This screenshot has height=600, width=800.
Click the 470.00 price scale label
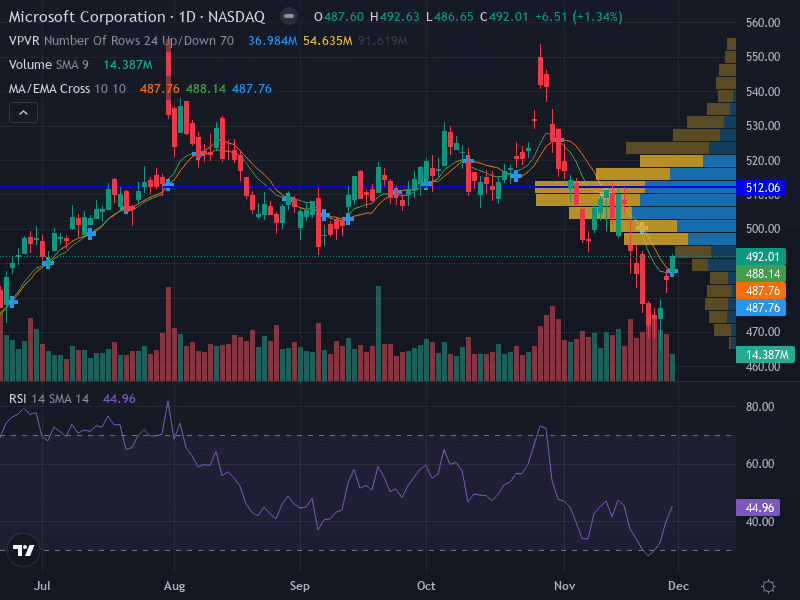pos(763,332)
